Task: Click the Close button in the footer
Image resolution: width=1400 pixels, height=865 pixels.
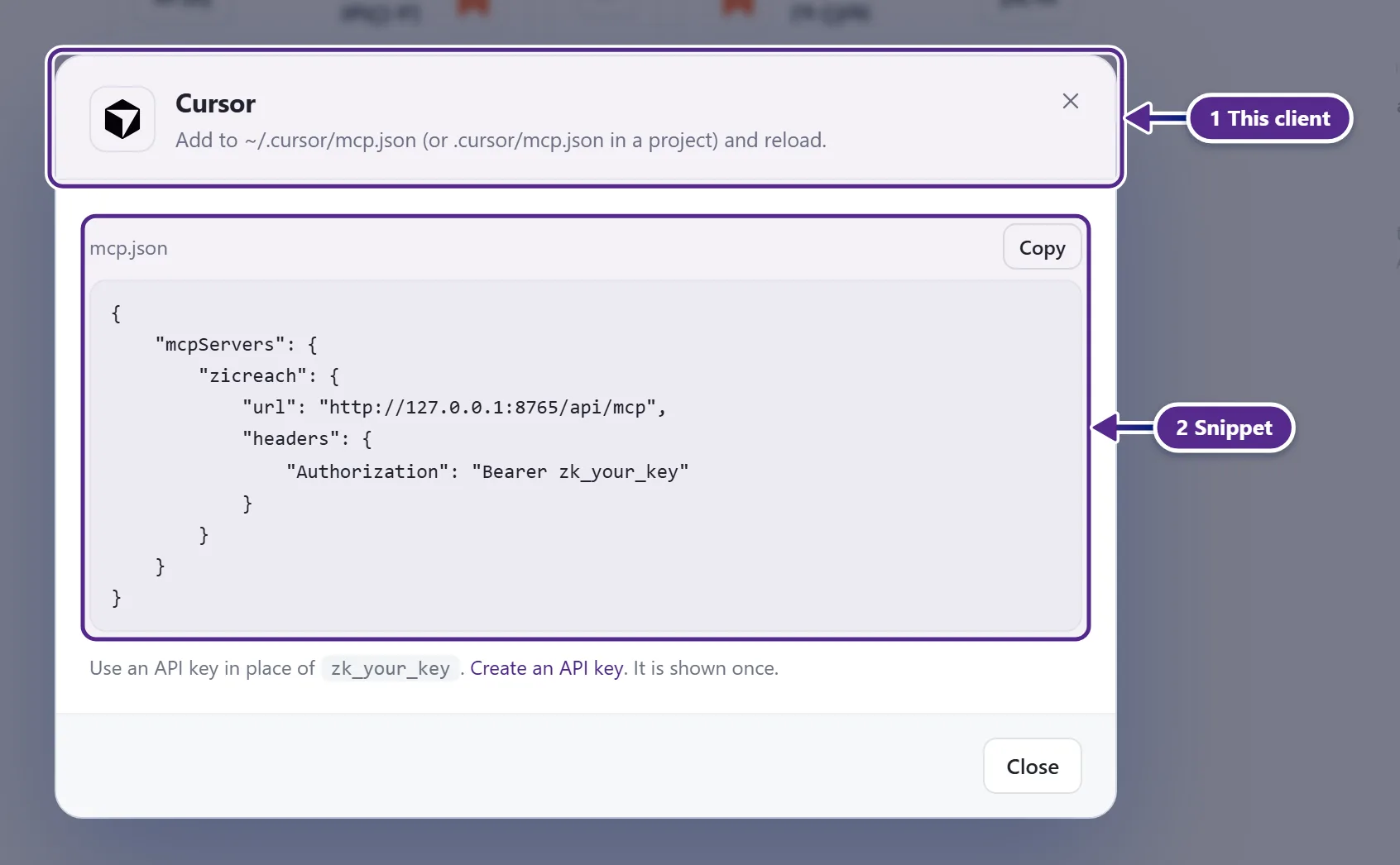Action: point(1032,766)
